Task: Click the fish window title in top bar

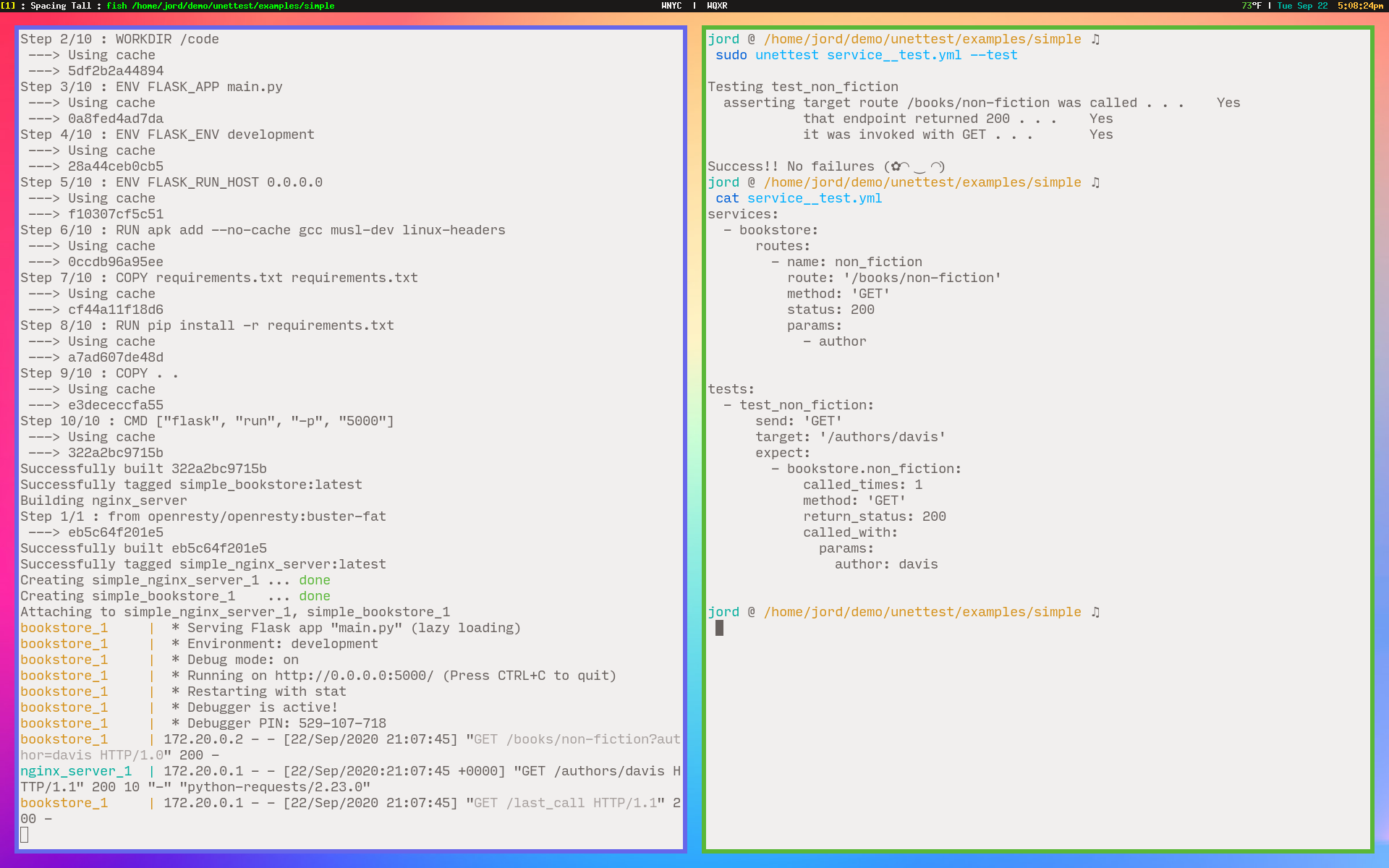Action: coord(221,6)
